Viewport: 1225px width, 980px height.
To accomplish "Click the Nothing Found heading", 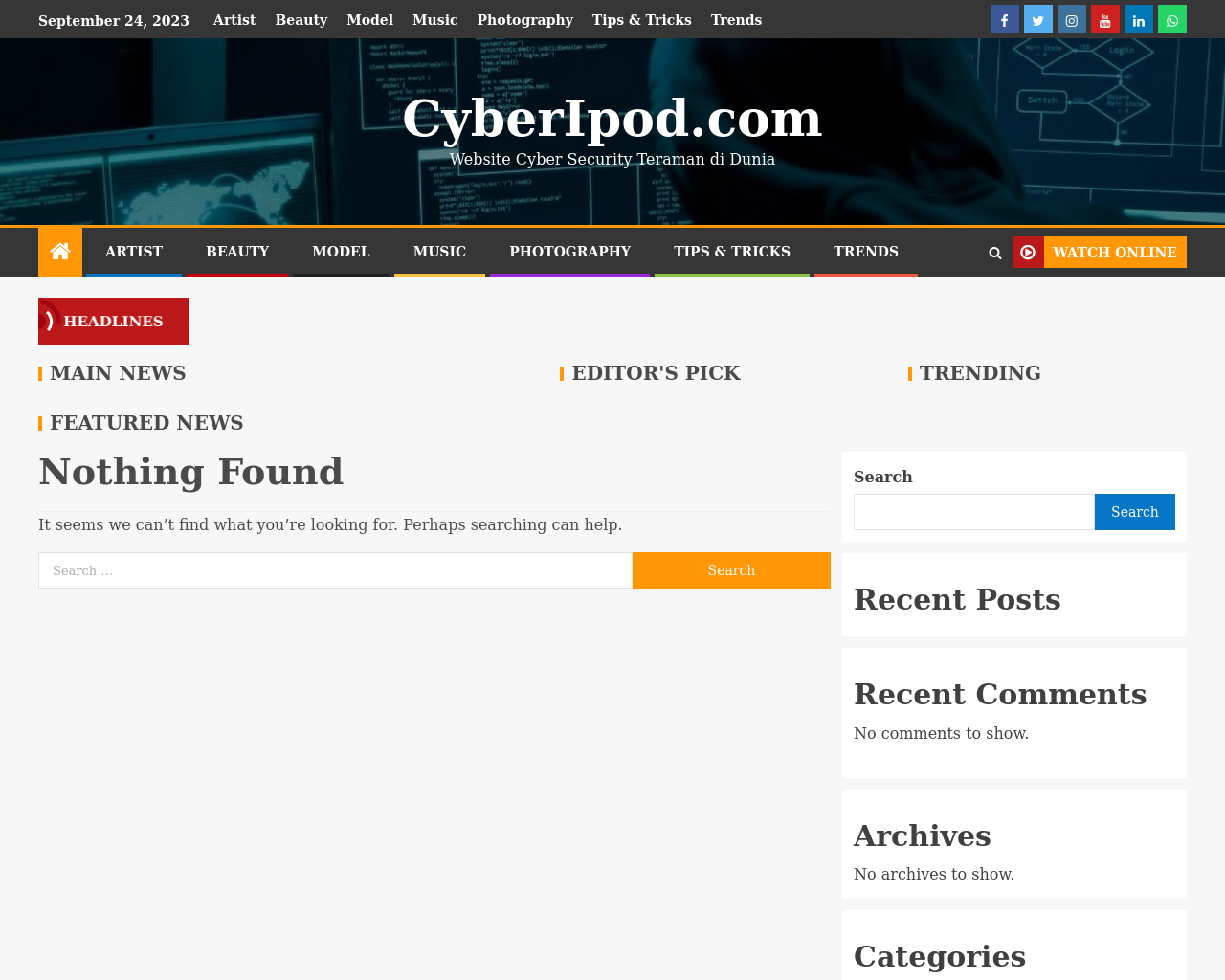I will 191,472.
